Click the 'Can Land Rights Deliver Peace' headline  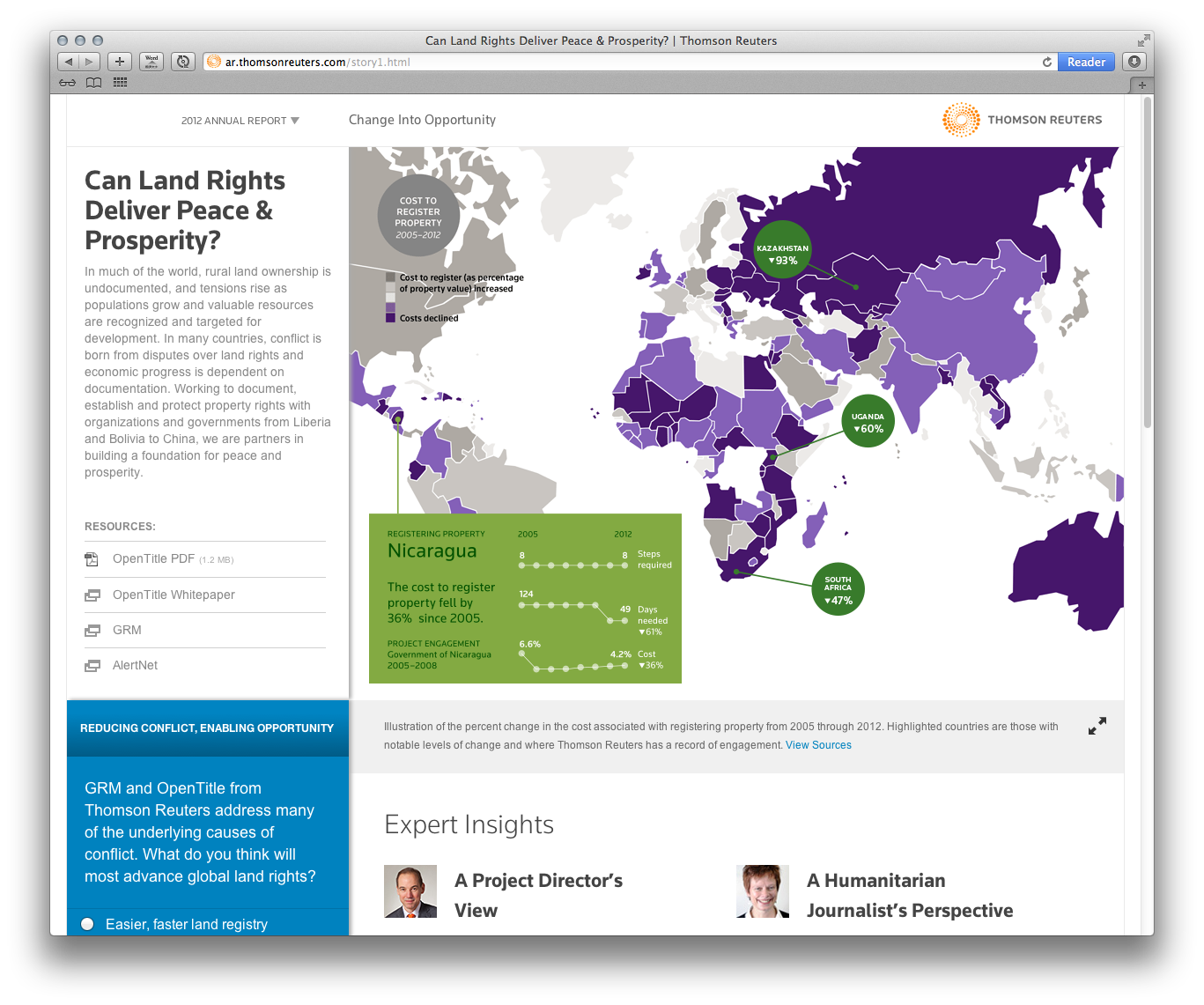pyautogui.click(x=185, y=210)
